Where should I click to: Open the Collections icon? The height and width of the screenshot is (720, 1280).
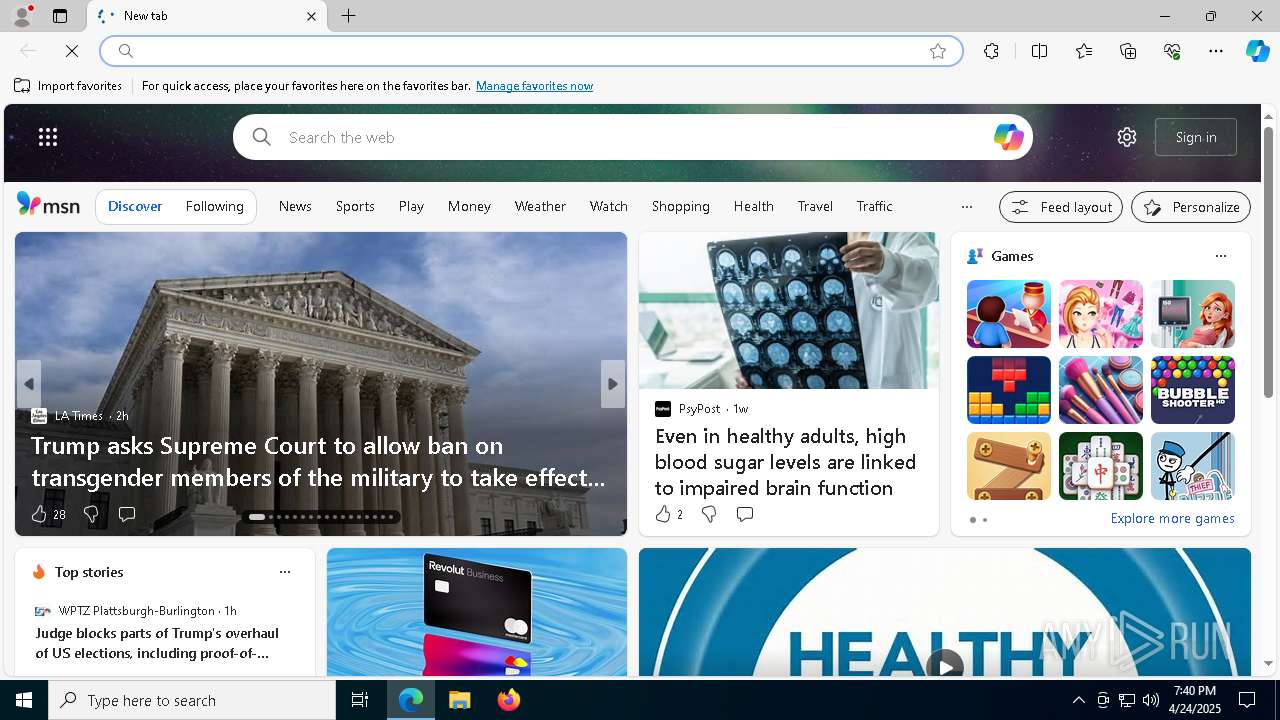click(x=1128, y=51)
